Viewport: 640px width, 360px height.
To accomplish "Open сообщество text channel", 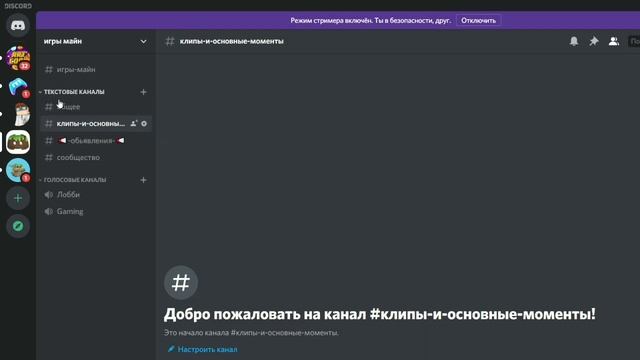I will coord(96,157).
